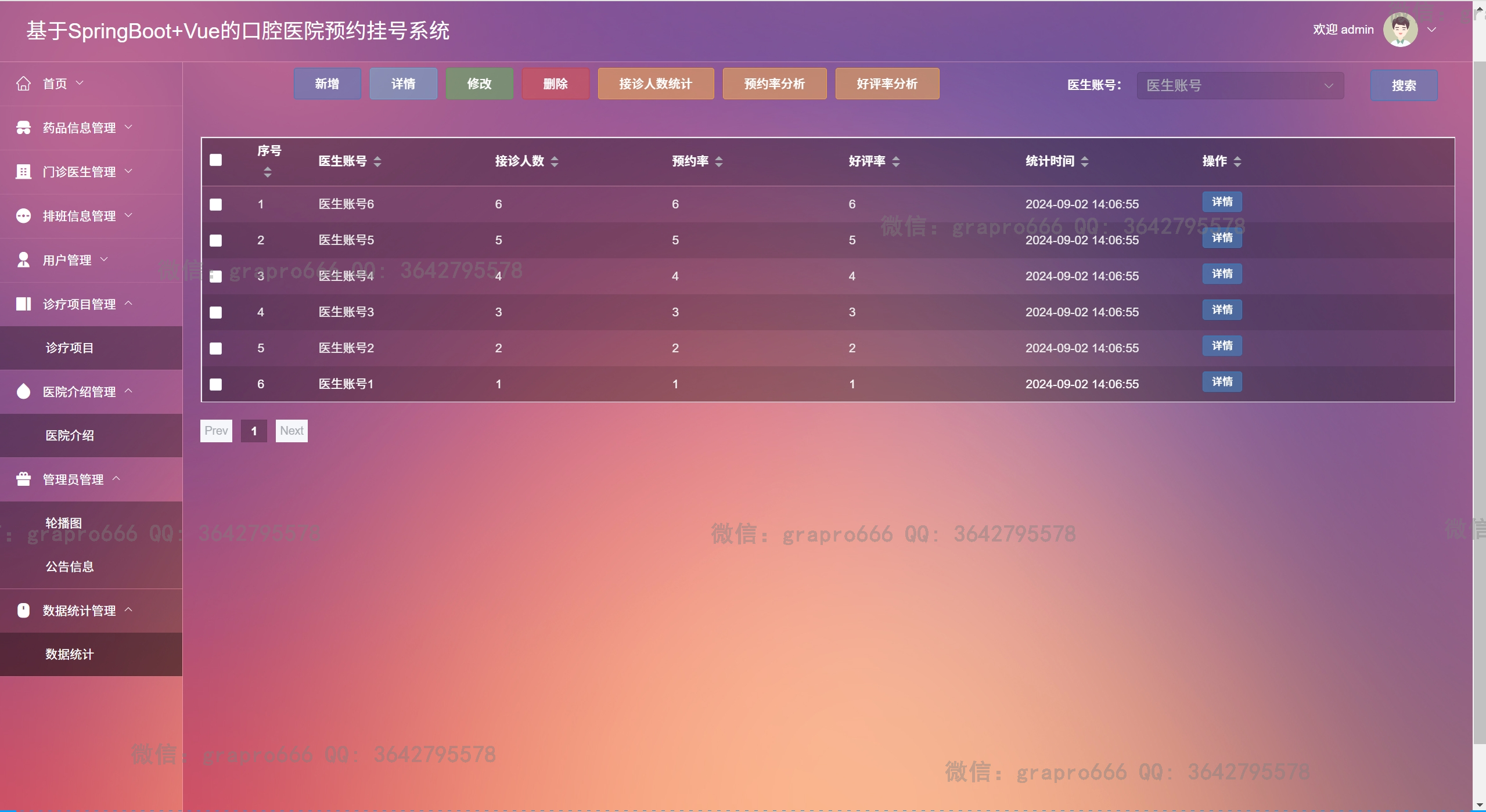Click the 排班信息管理 round face icon
The width and height of the screenshot is (1486, 812).
pos(23,216)
